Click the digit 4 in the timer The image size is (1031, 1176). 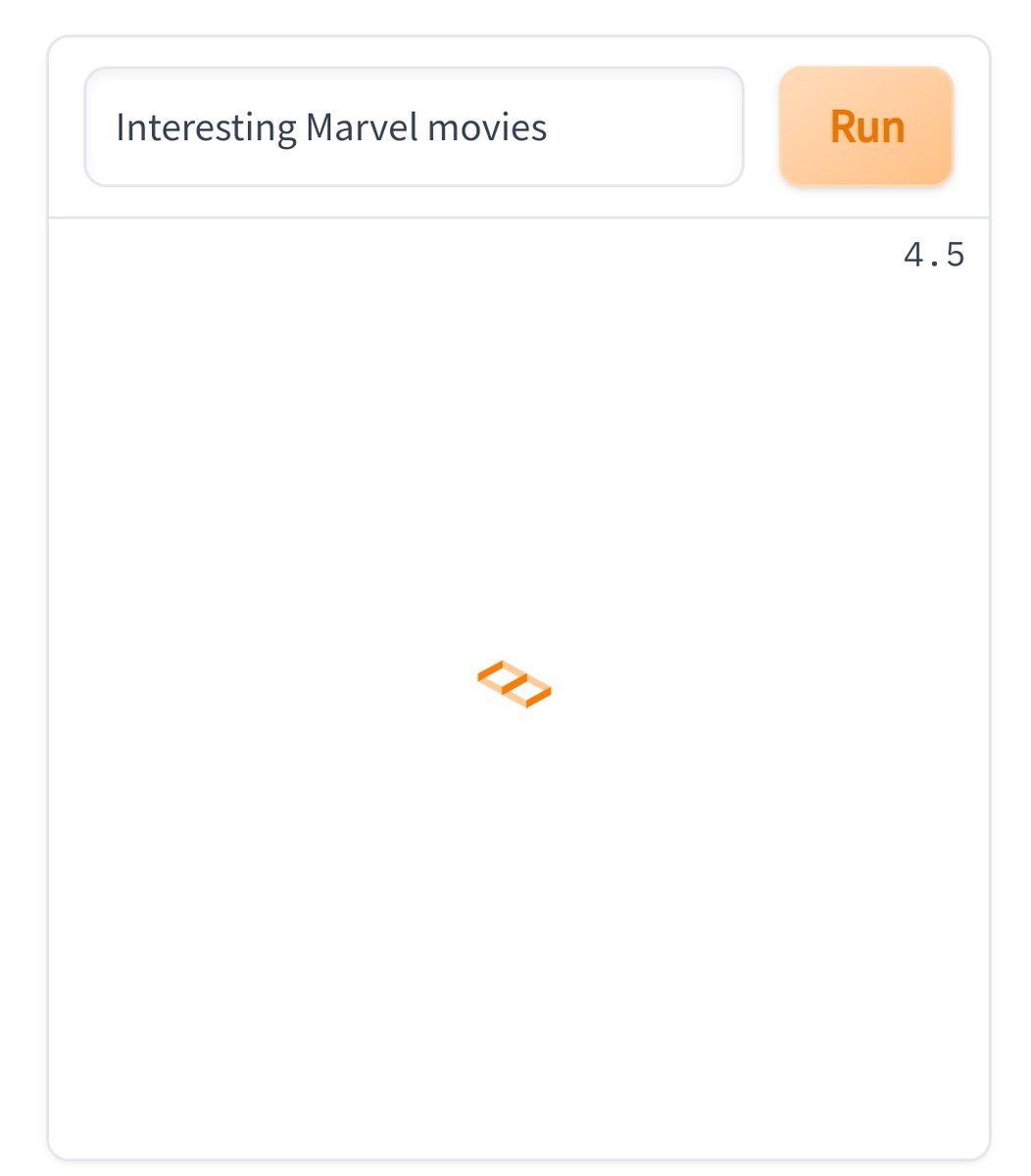point(913,256)
